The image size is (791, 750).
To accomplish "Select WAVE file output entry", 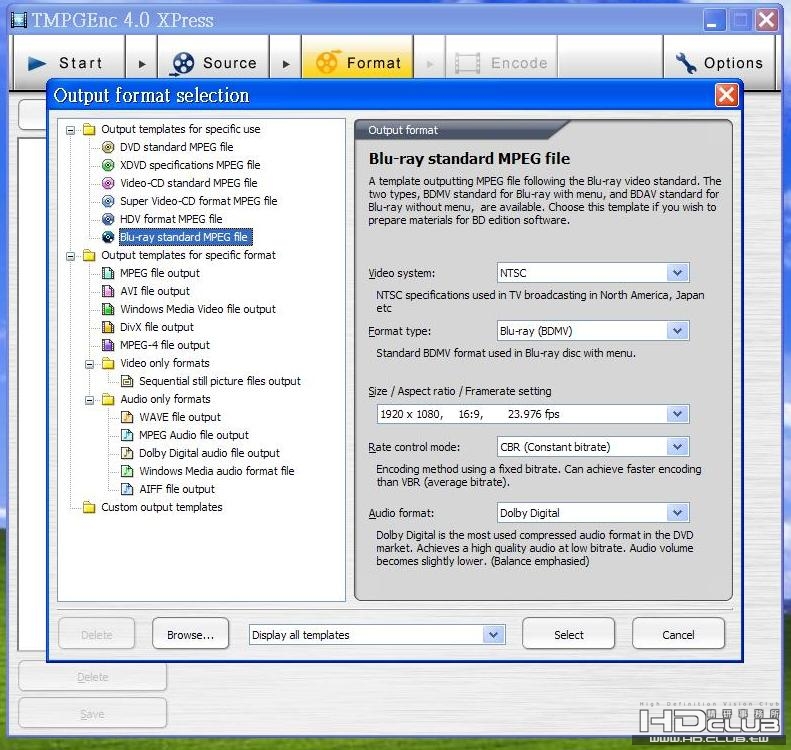I will tap(180, 417).
